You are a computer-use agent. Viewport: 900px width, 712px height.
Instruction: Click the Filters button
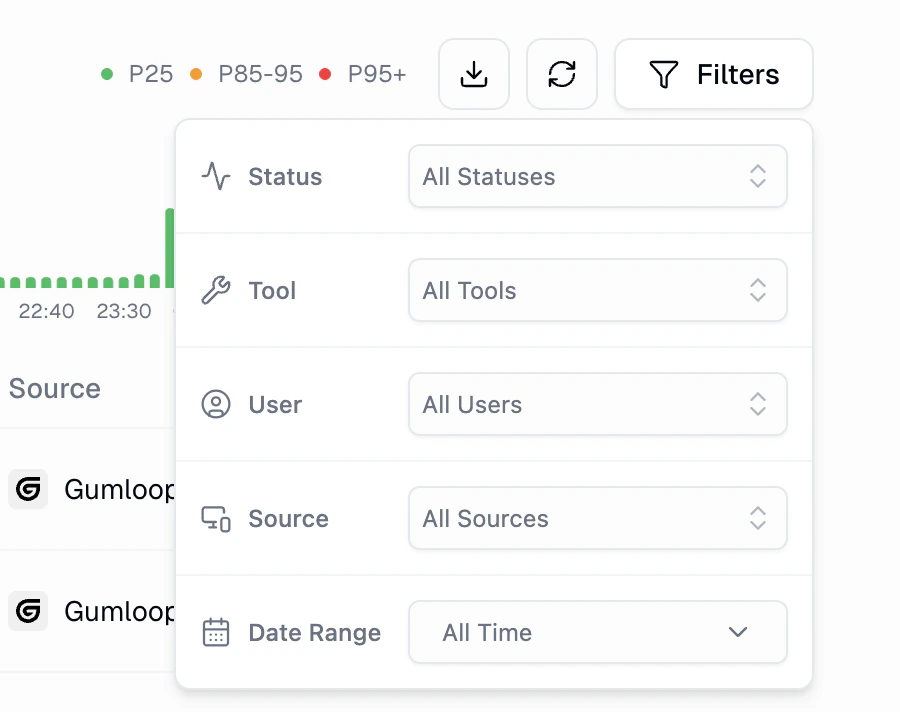coord(713,74)
